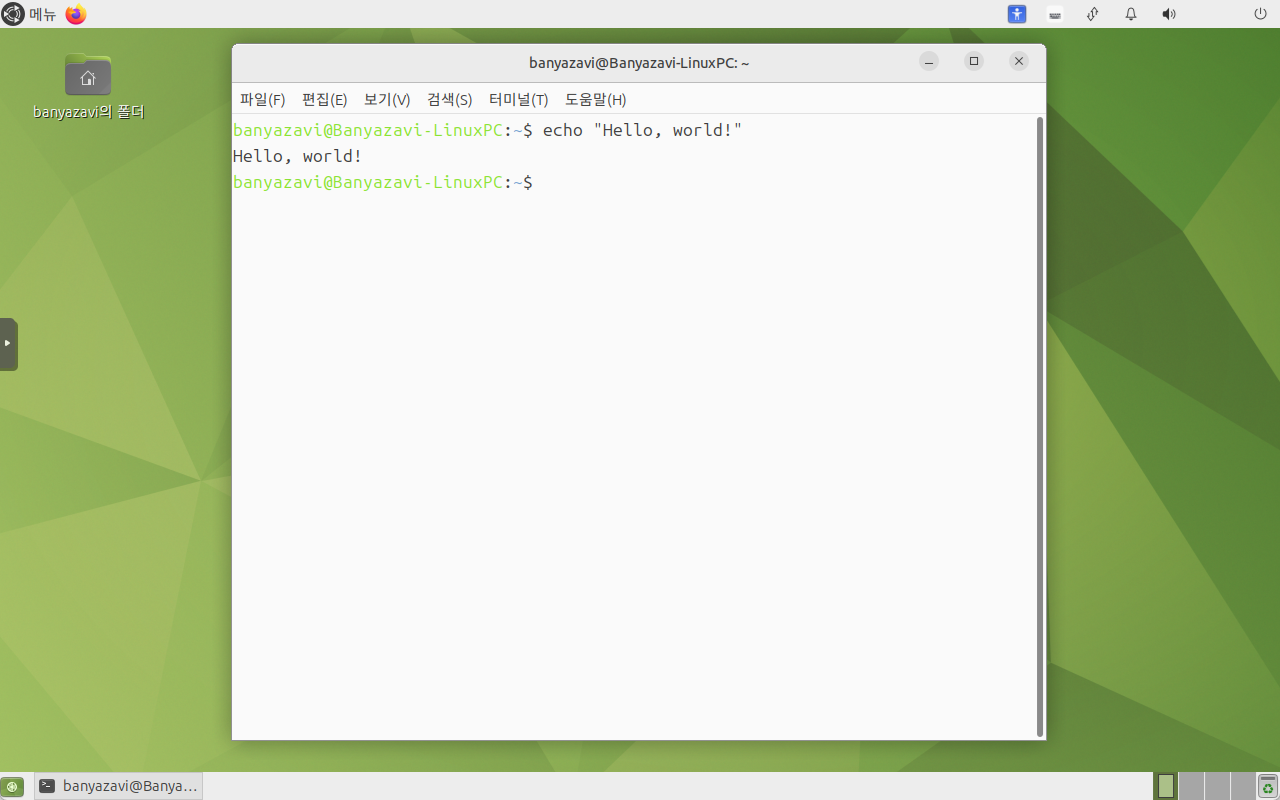Switch to the highlighted active workspace
Screen dimensions: 1280x800
click(x=1166, y=786)
